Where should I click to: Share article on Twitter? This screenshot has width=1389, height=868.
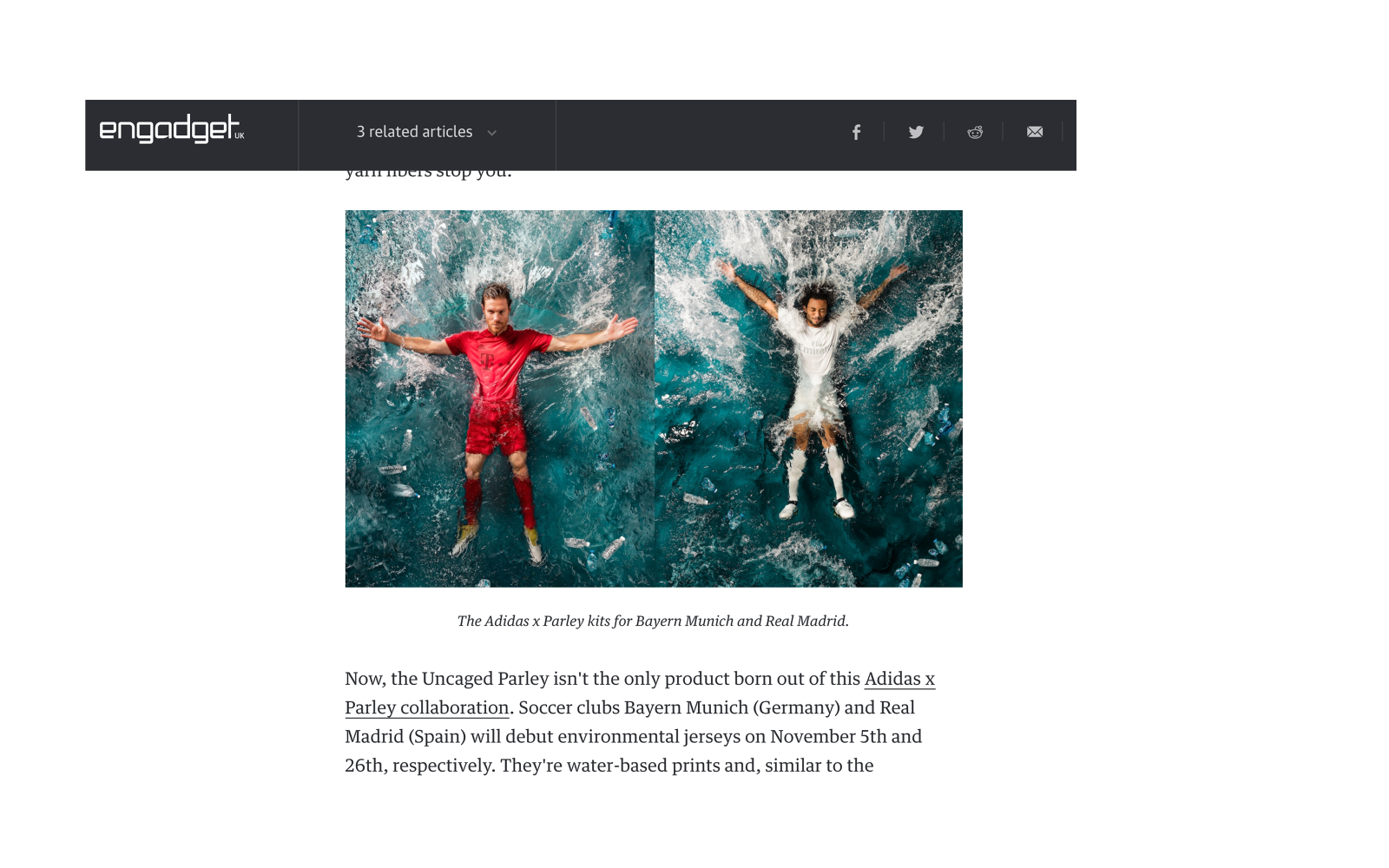(x=916, y=132)
